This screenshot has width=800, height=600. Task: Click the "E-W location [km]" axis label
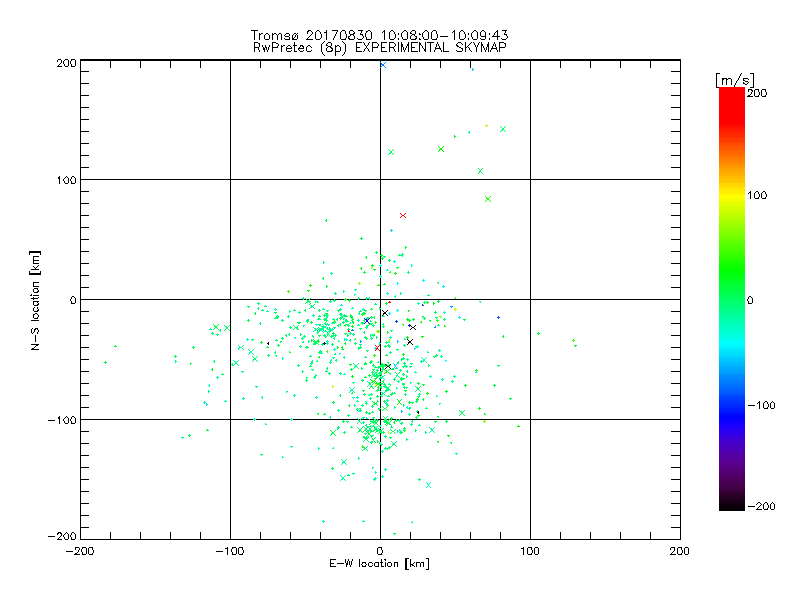pyautogui.click(x=379, y=564)
